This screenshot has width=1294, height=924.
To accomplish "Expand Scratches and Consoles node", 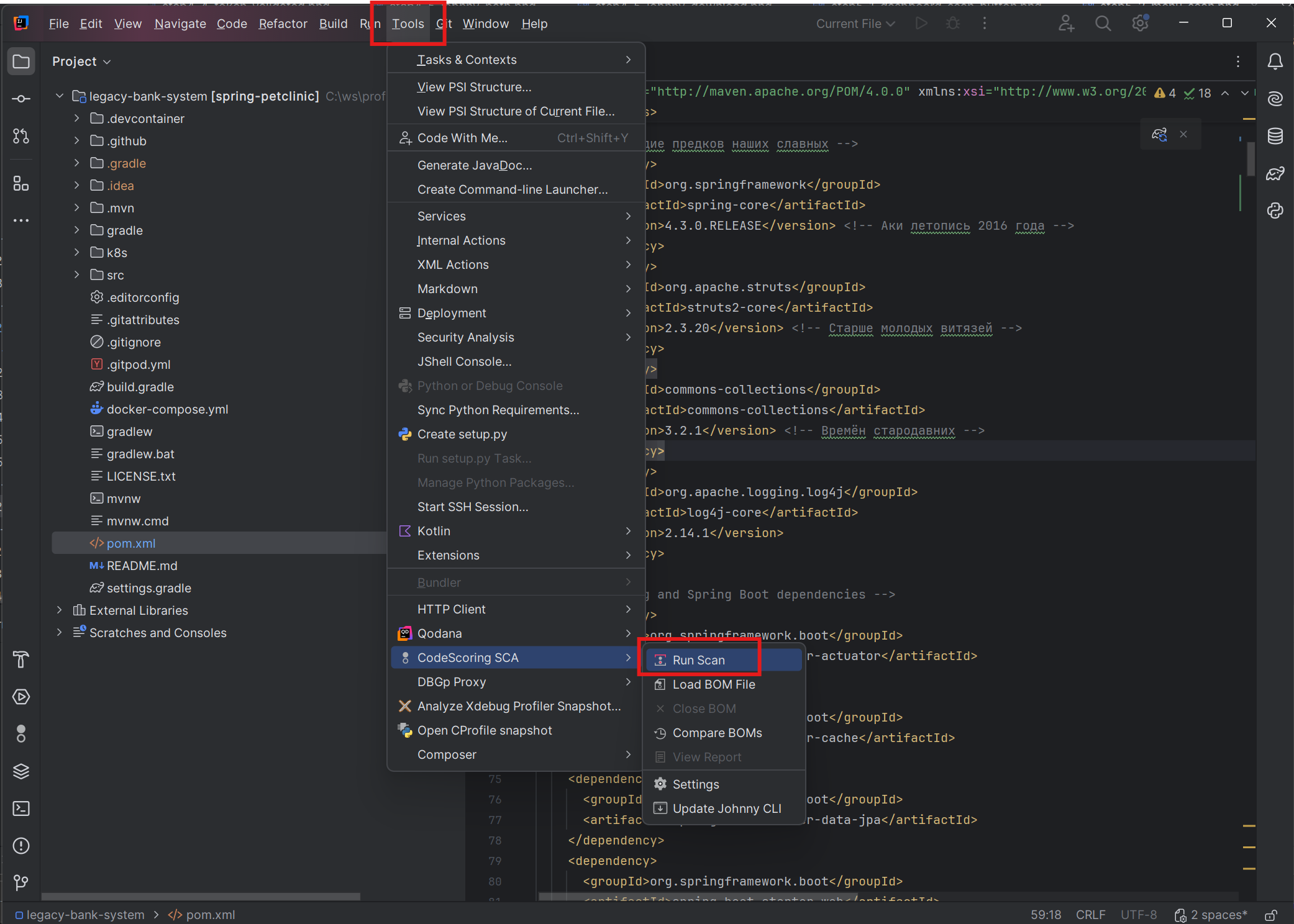I will coord(59,632).
